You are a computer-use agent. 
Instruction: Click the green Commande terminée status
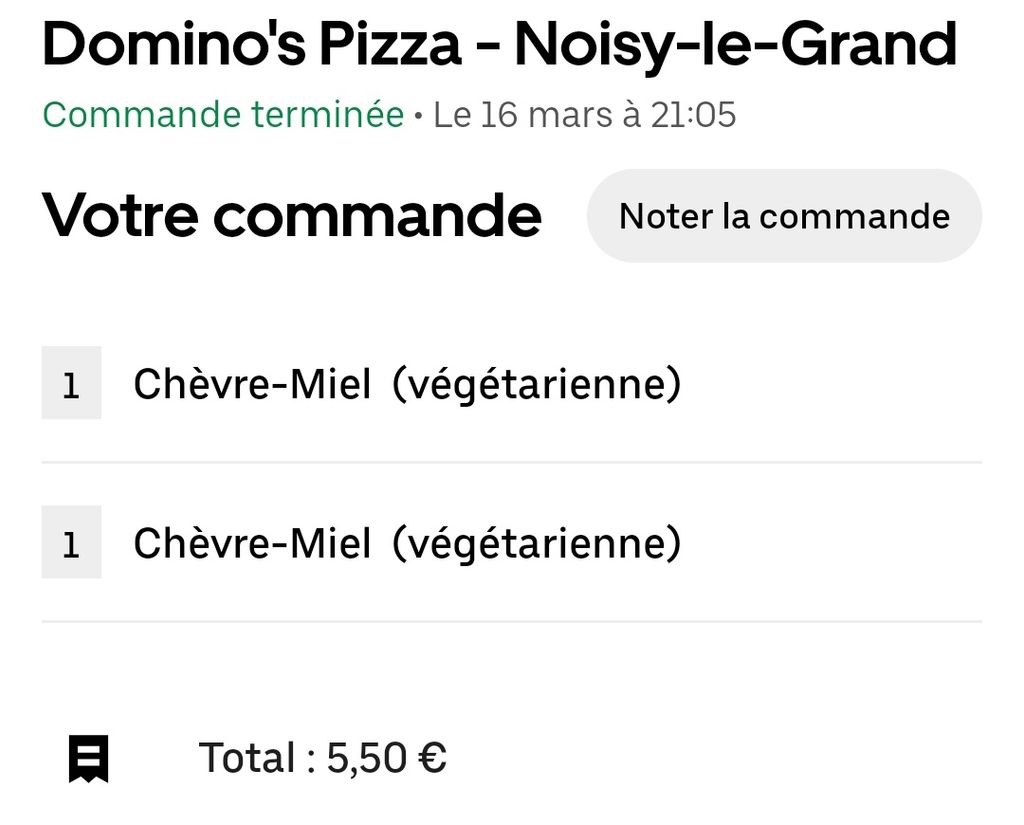point(223,115)
